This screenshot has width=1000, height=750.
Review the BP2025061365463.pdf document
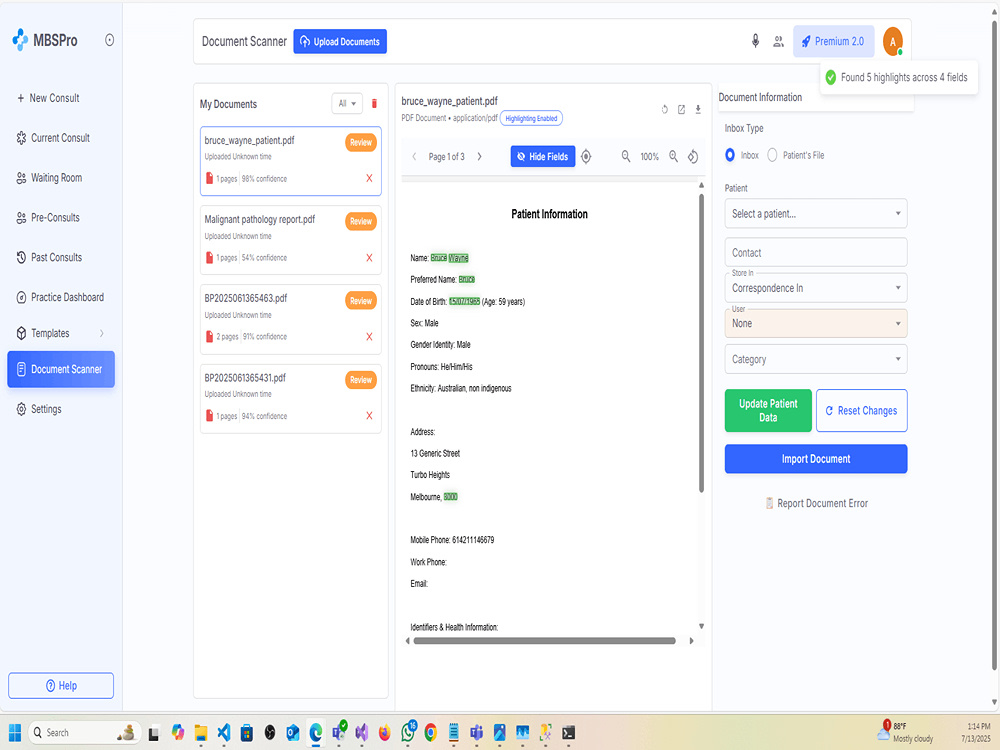point(361,301)
